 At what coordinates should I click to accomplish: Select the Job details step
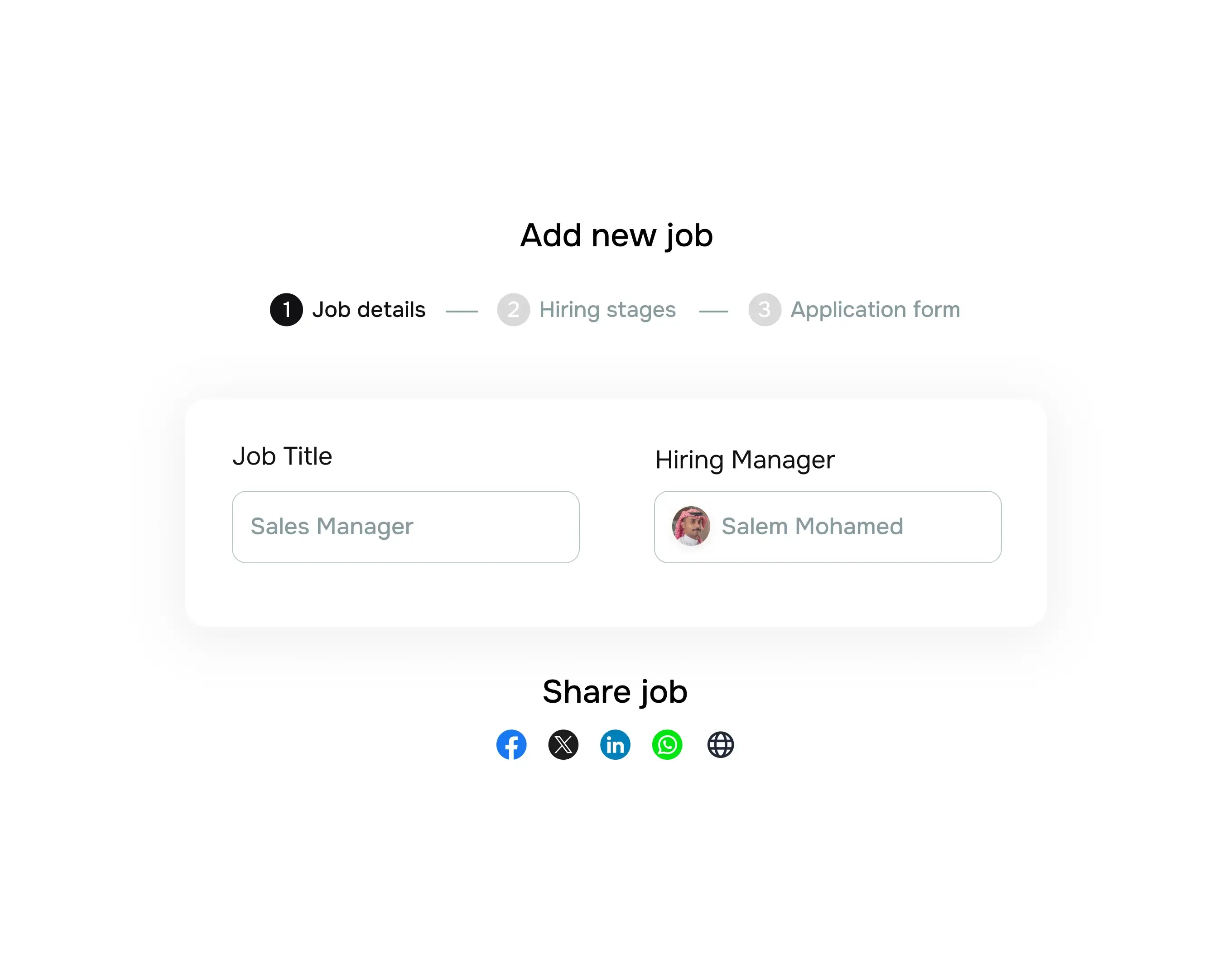click(369, 310)
